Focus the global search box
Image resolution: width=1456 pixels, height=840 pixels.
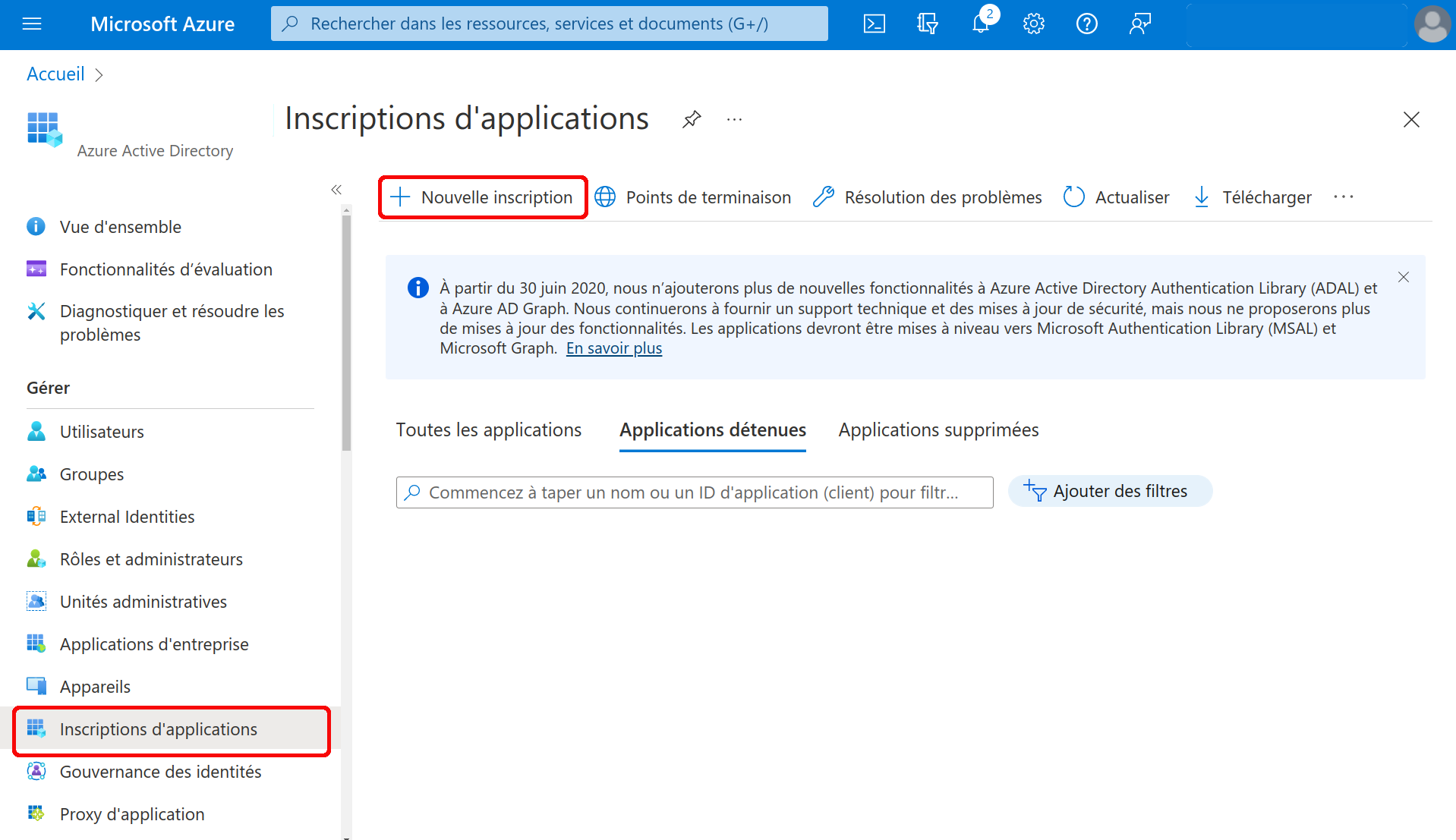pos(550,24)
